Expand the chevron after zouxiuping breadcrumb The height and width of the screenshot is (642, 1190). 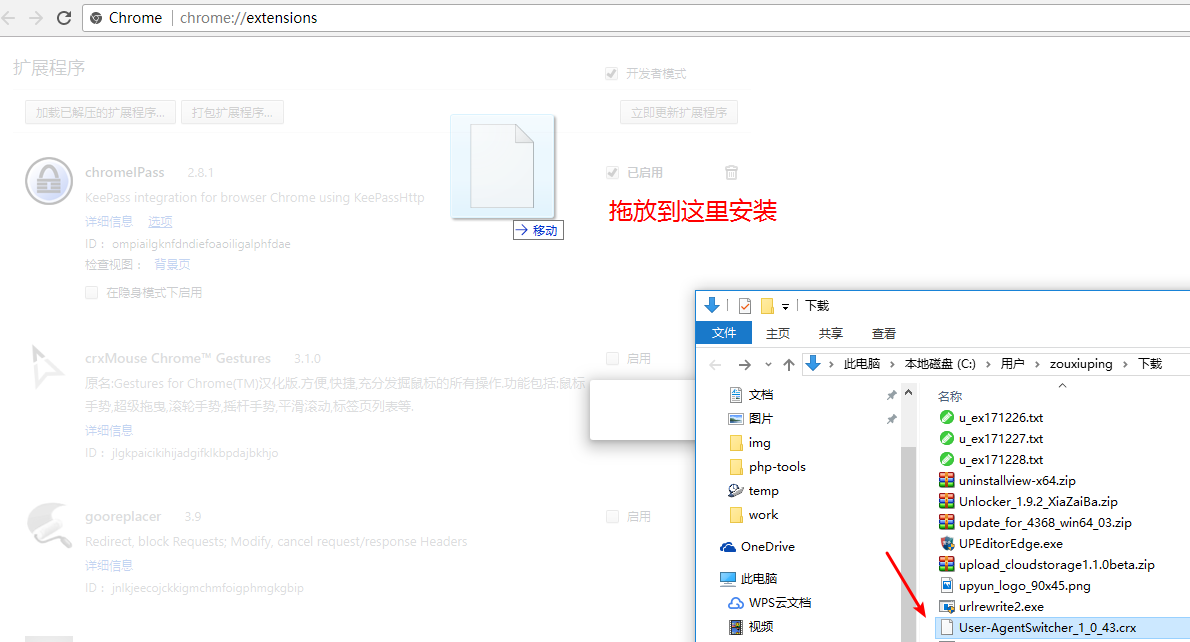pos(1125,364)
